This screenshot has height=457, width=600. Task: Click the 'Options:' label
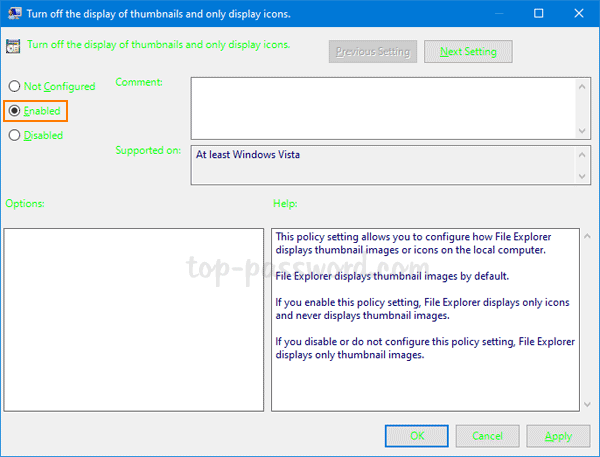point(25,203)
